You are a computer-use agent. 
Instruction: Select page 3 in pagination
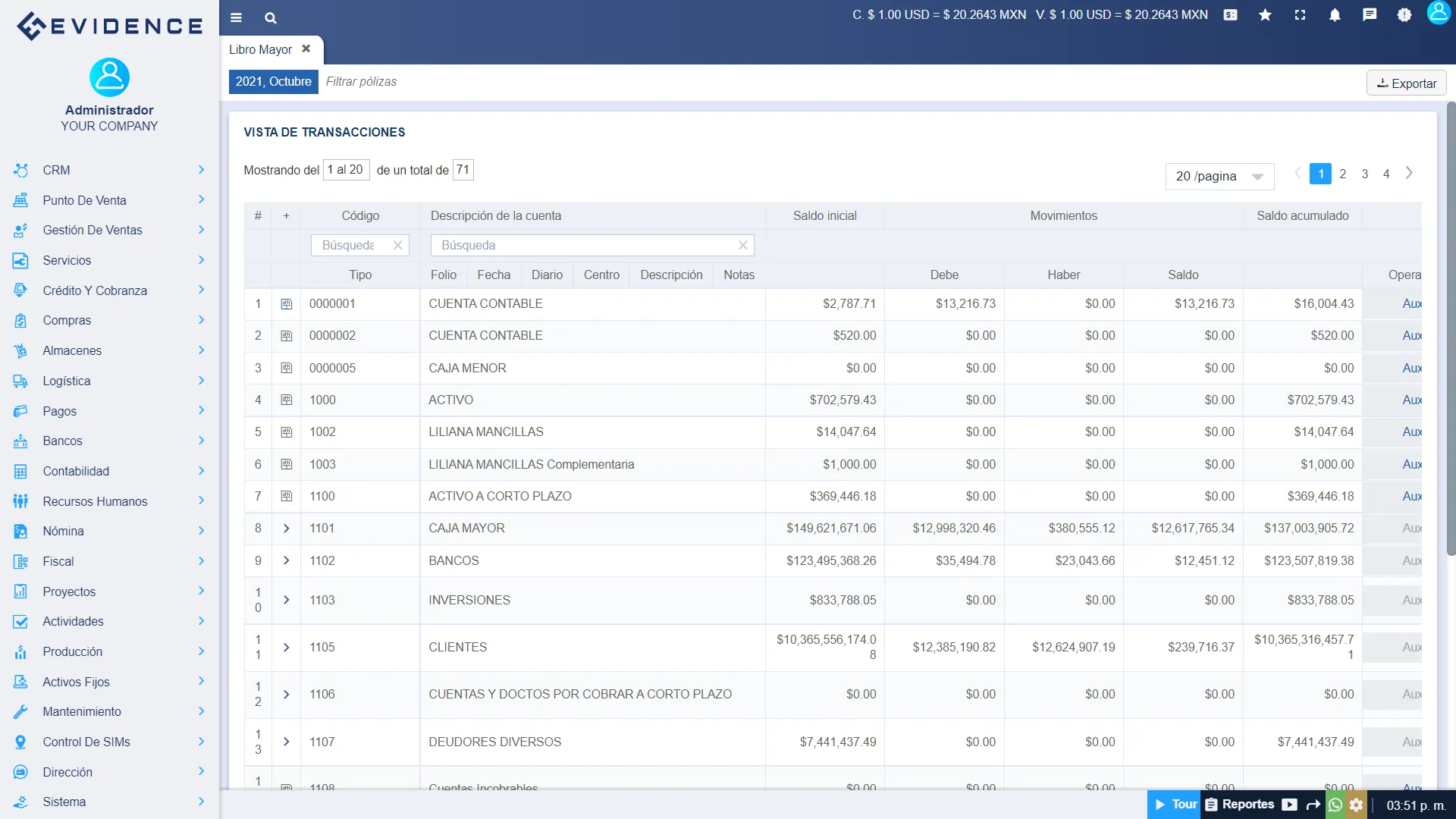tap(1365, 174)
